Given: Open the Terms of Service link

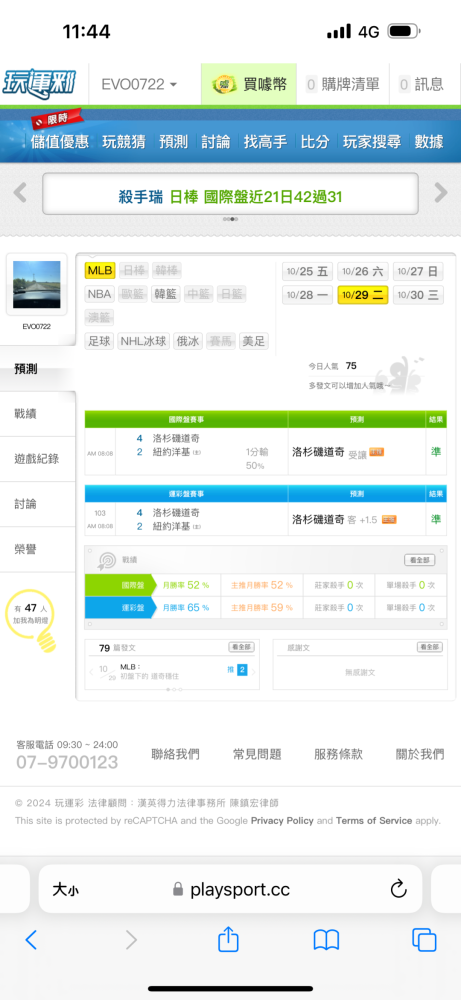Looking at the screenshot, I should [x=374, y=821].
